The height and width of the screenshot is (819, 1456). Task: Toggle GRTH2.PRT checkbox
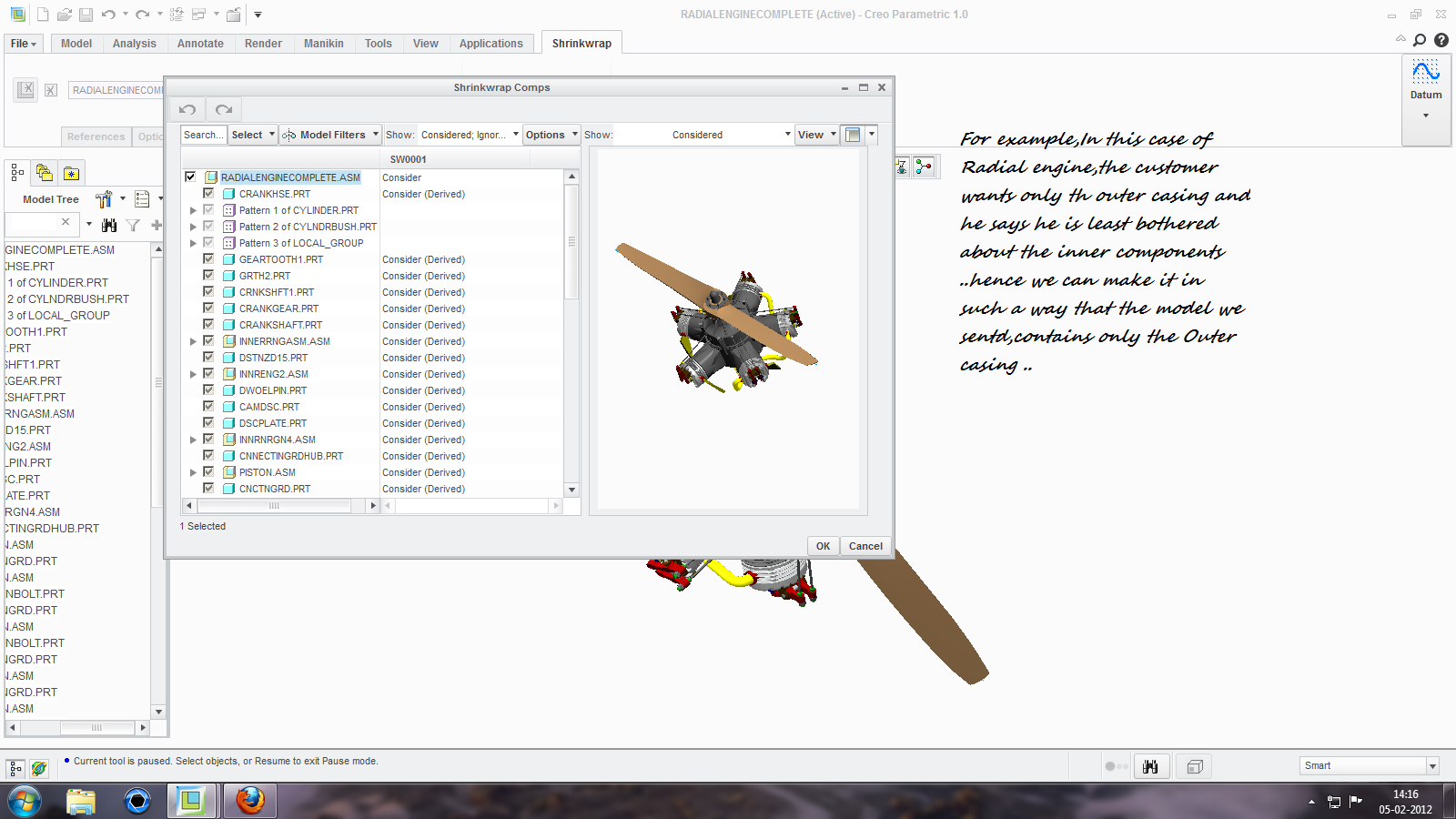[208, 276]
